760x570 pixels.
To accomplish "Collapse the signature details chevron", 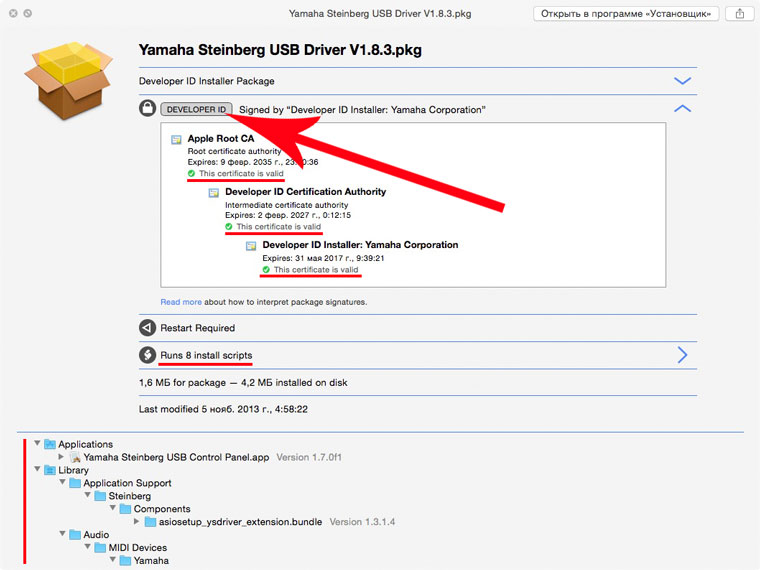I will point(682,109).
